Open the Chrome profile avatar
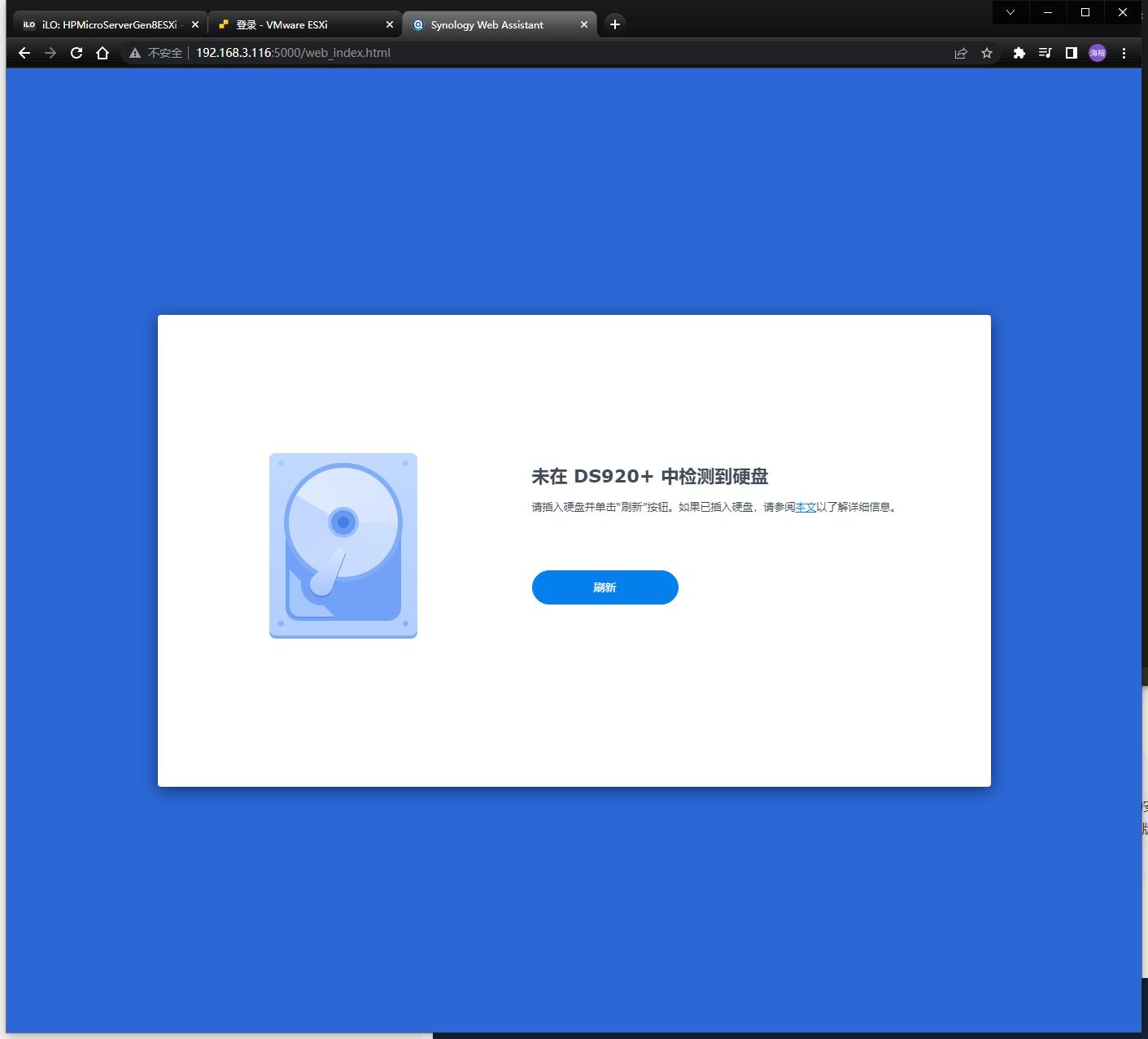This screenshot has width=1148, height=1039. click(1097, 53)
